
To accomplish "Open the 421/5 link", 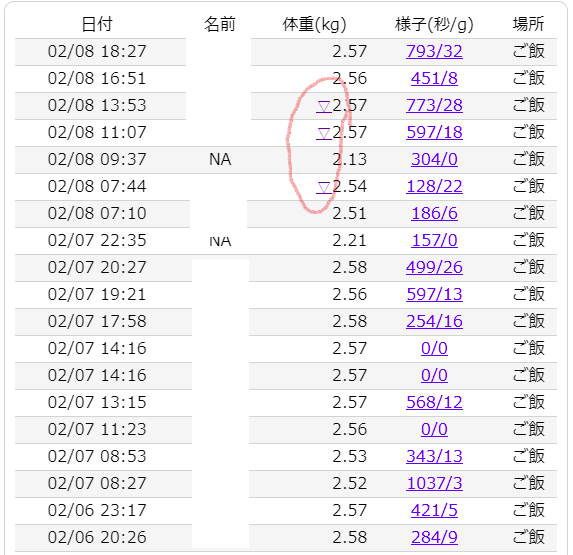I will click(x=434, y=511).
